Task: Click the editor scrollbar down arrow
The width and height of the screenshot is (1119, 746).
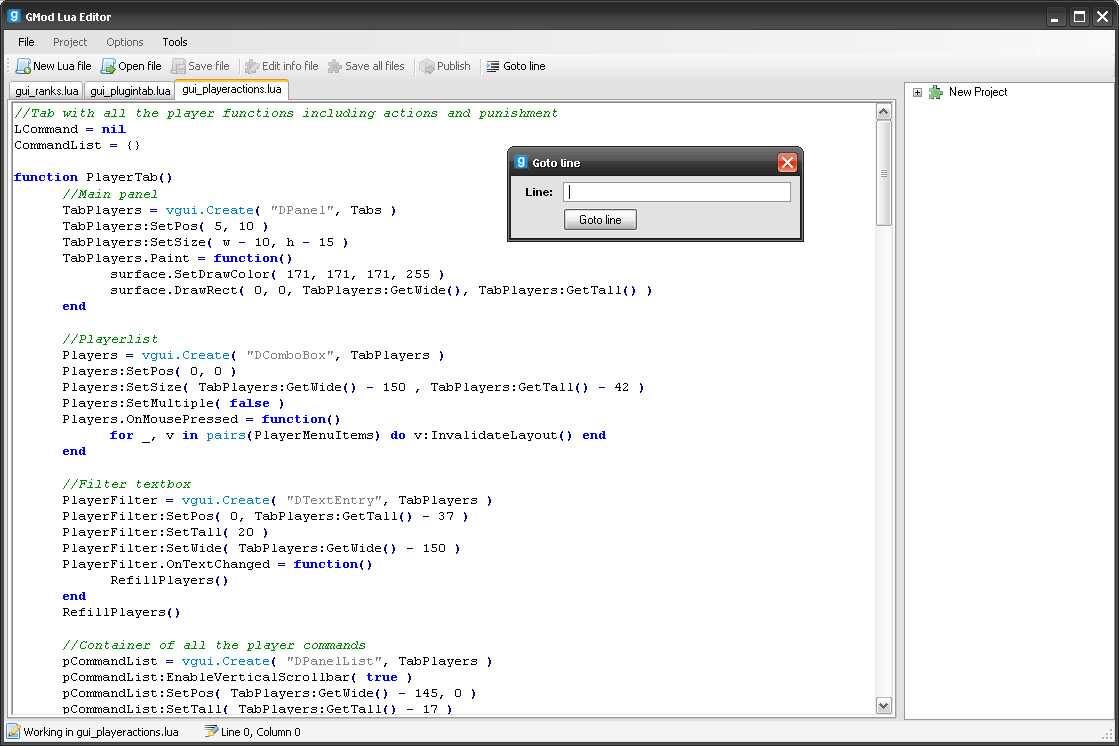Action: tap(883, 705)
